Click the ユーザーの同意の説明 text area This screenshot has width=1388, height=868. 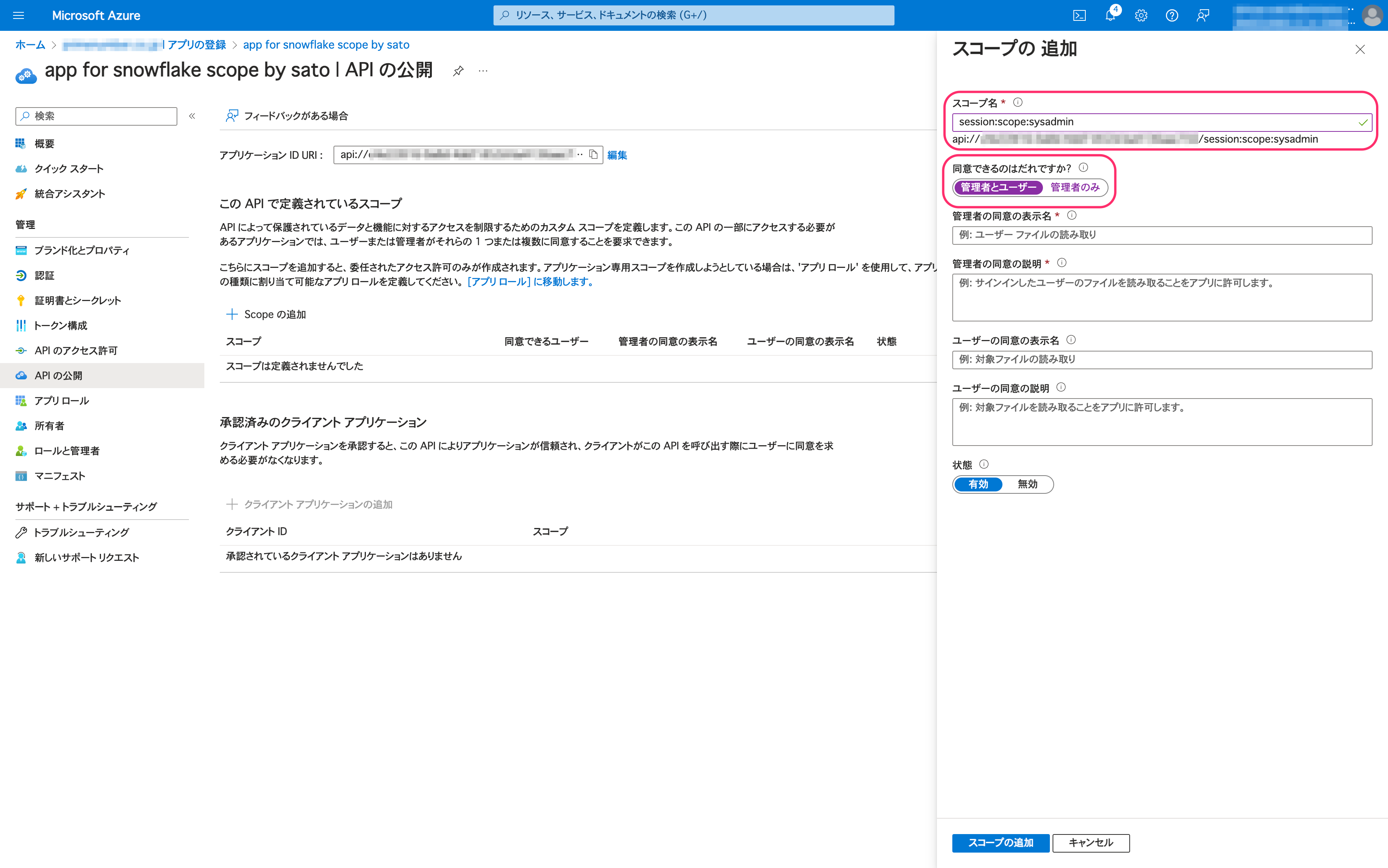[1162, 422]
